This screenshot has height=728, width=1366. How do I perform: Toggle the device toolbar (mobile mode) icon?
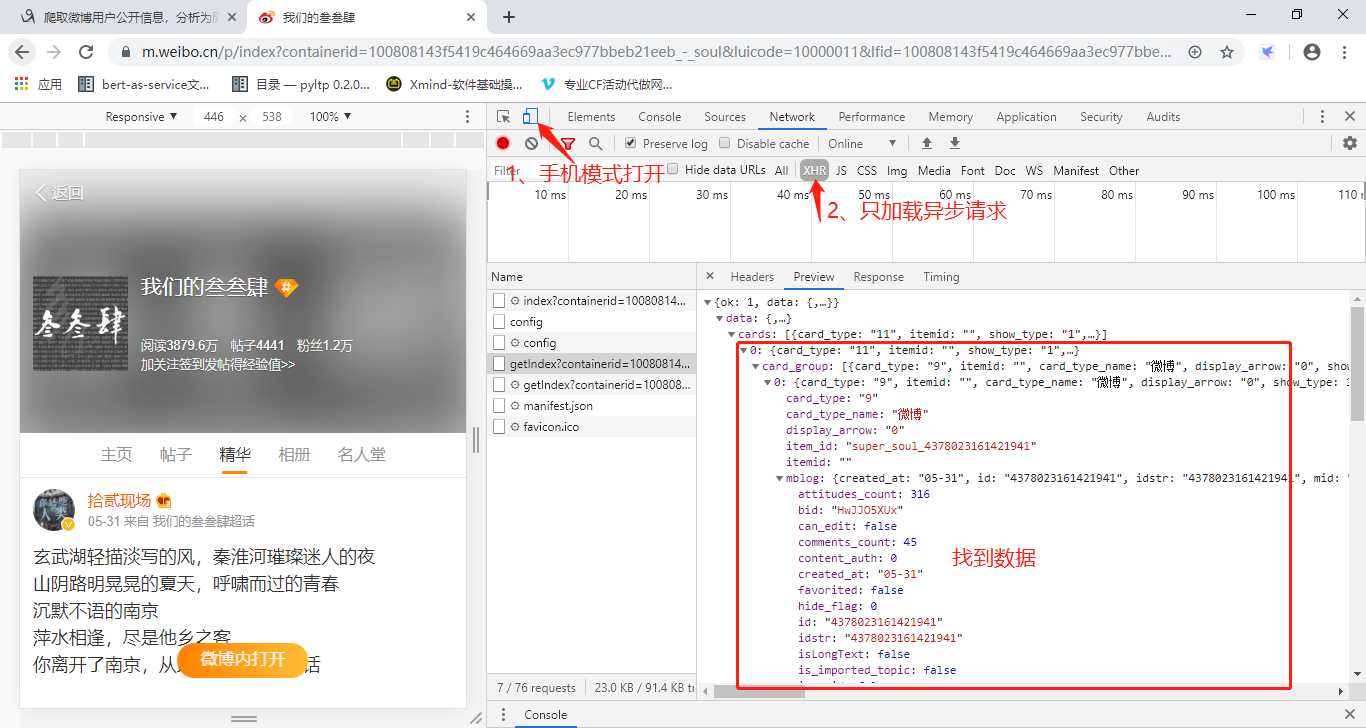point(531,117)
